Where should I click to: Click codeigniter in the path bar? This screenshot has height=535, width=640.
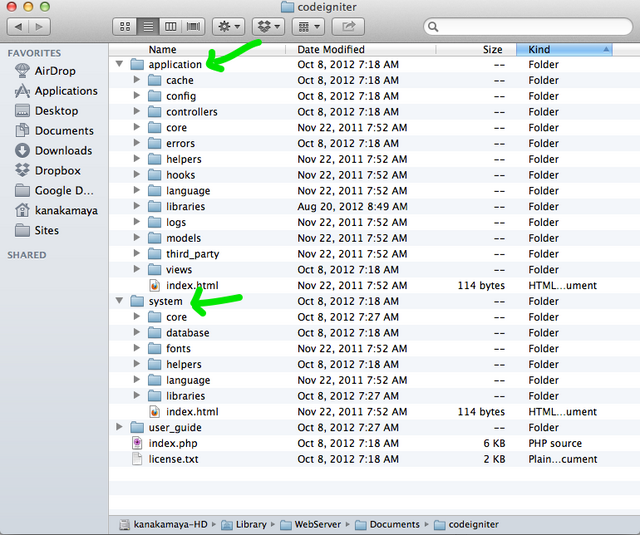click(x=466, y=524)
